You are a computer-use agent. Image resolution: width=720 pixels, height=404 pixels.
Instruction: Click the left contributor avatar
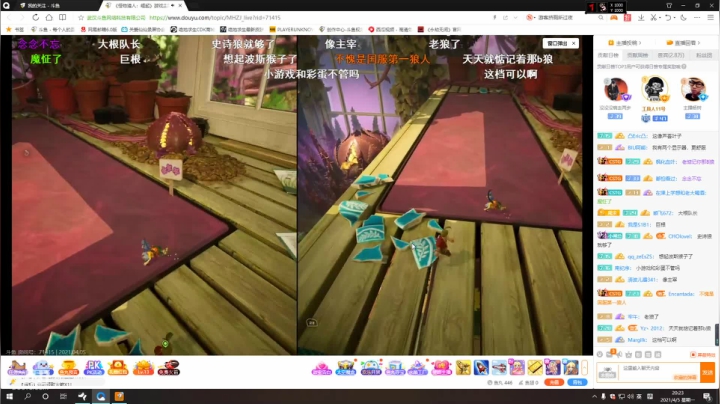615,89
